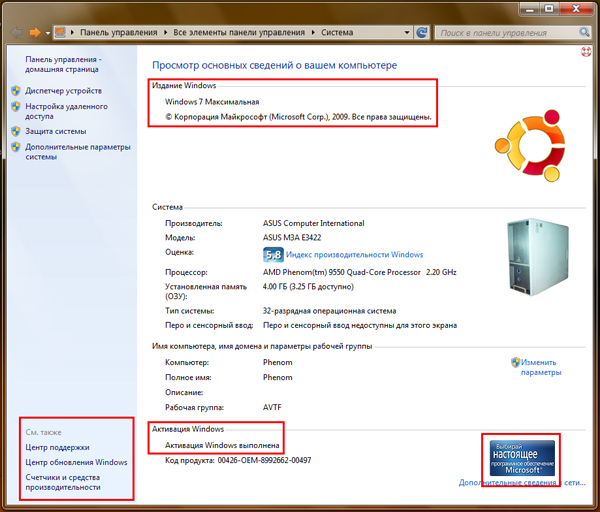This screenshot has width=600, height=512.
Task: Click the AMD Phenom processor value
Action: pos(359,272)
